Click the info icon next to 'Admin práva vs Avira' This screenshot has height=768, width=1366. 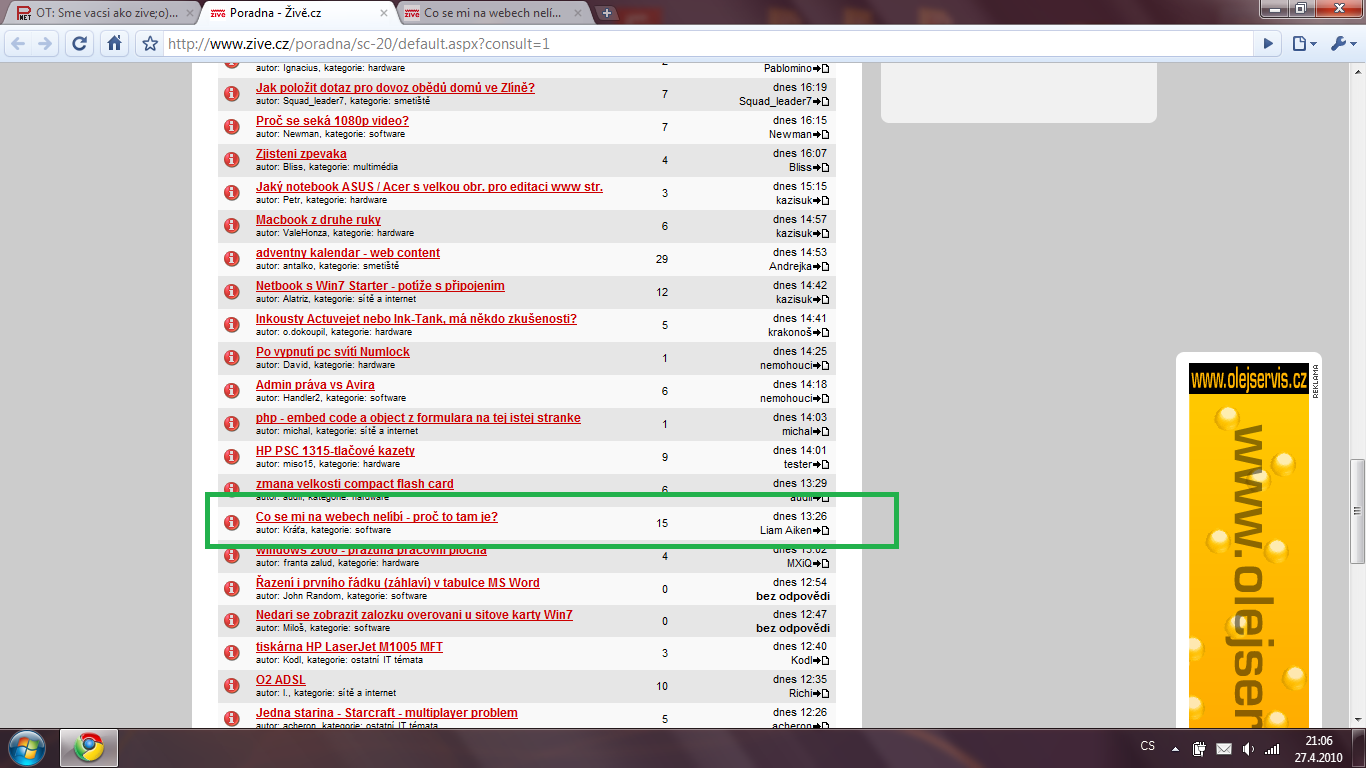[x=232, y=391]
